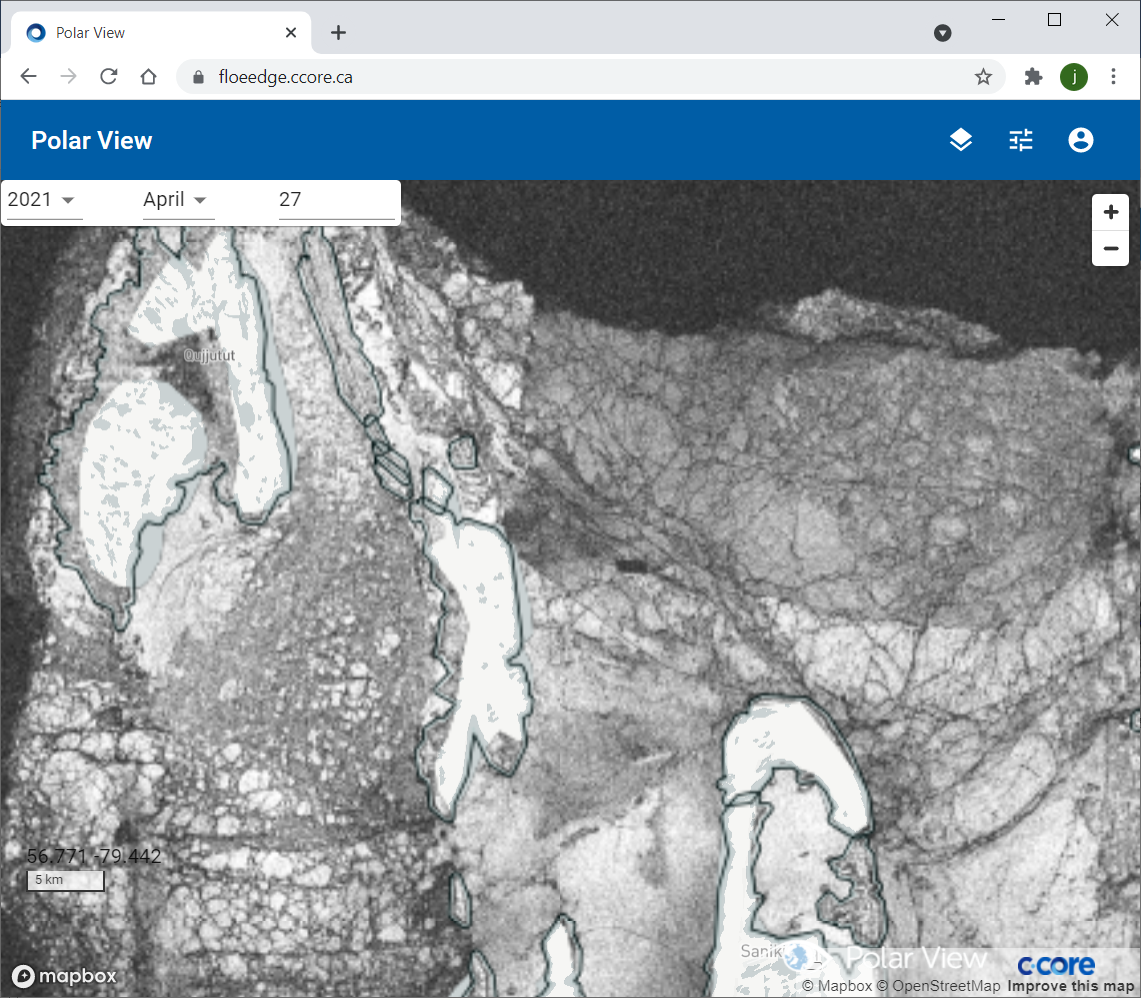Open the Chrome three-dot menu
This screenshot has width=1141, height=998.
coord(1113,77)
